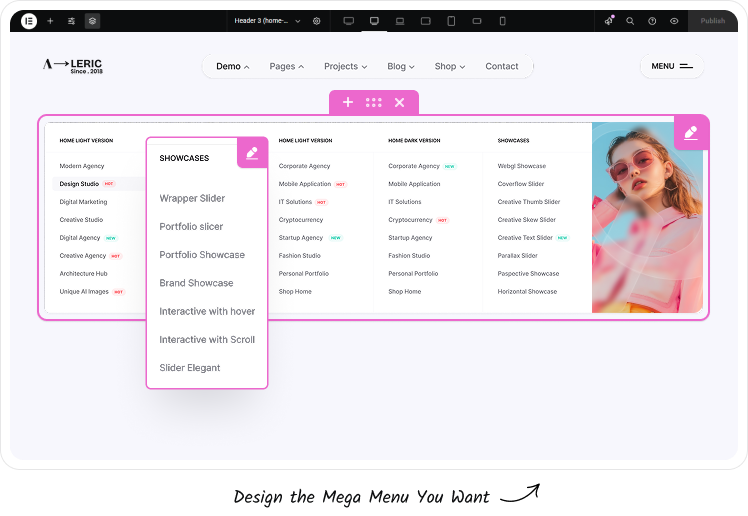Expand the Shop menu dropdown

pos(450,66)
